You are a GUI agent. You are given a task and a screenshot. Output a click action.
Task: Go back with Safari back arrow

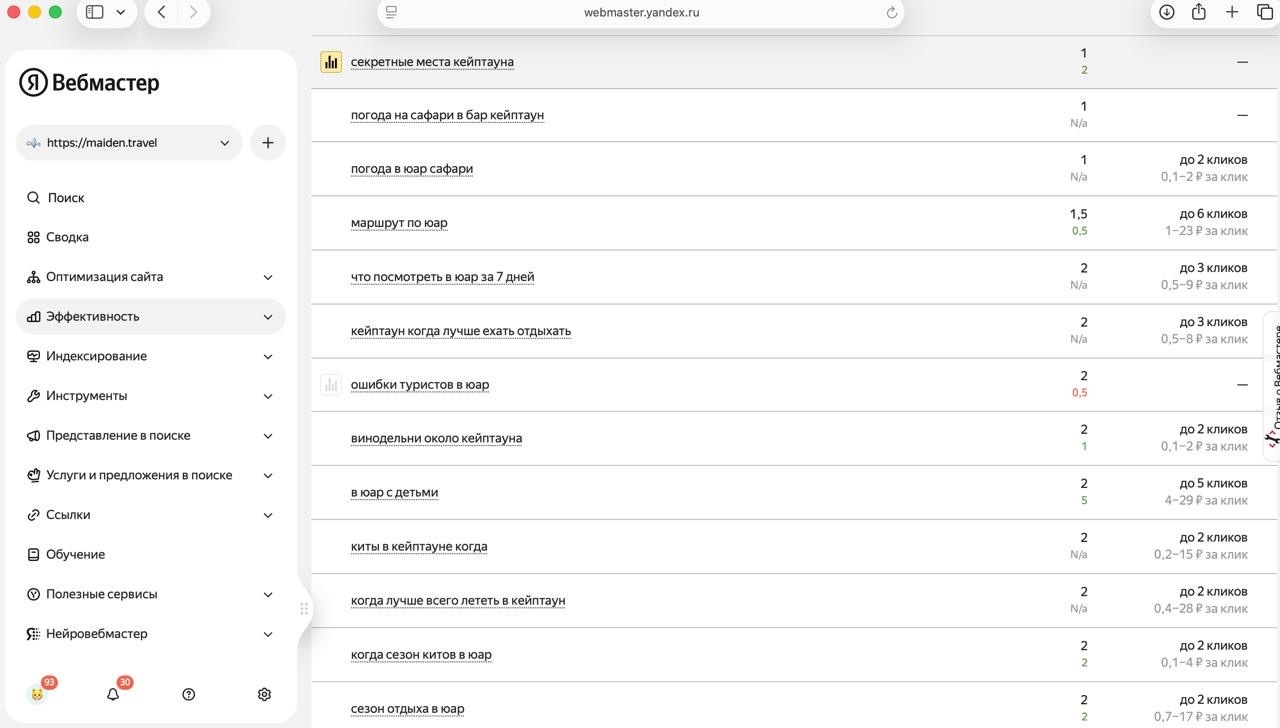(161, 12)
